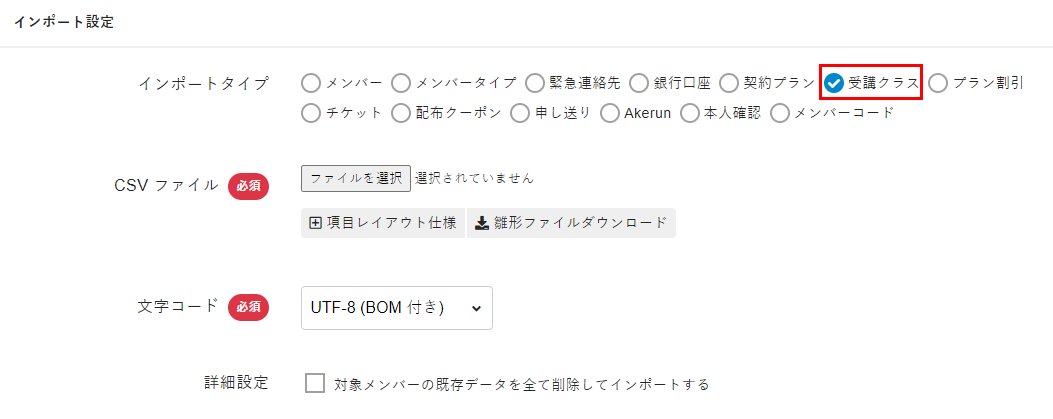Viewport: 1053px width, 419px height.
Task: Select the メンバー import type radio
Action: tap(311, 83)
